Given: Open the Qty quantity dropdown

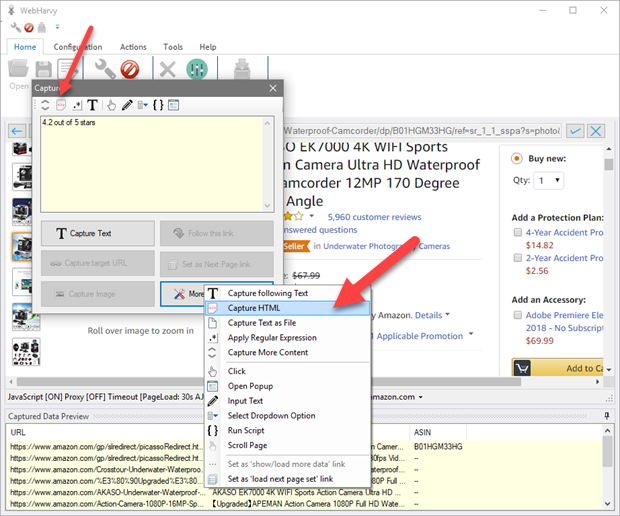Looking at the screenshot, I should pos(548,181).
